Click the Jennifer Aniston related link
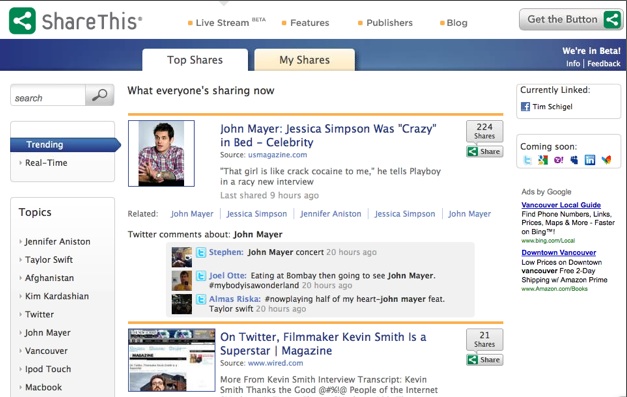Screen dimensions: 627x397 (x=331, y=214)
